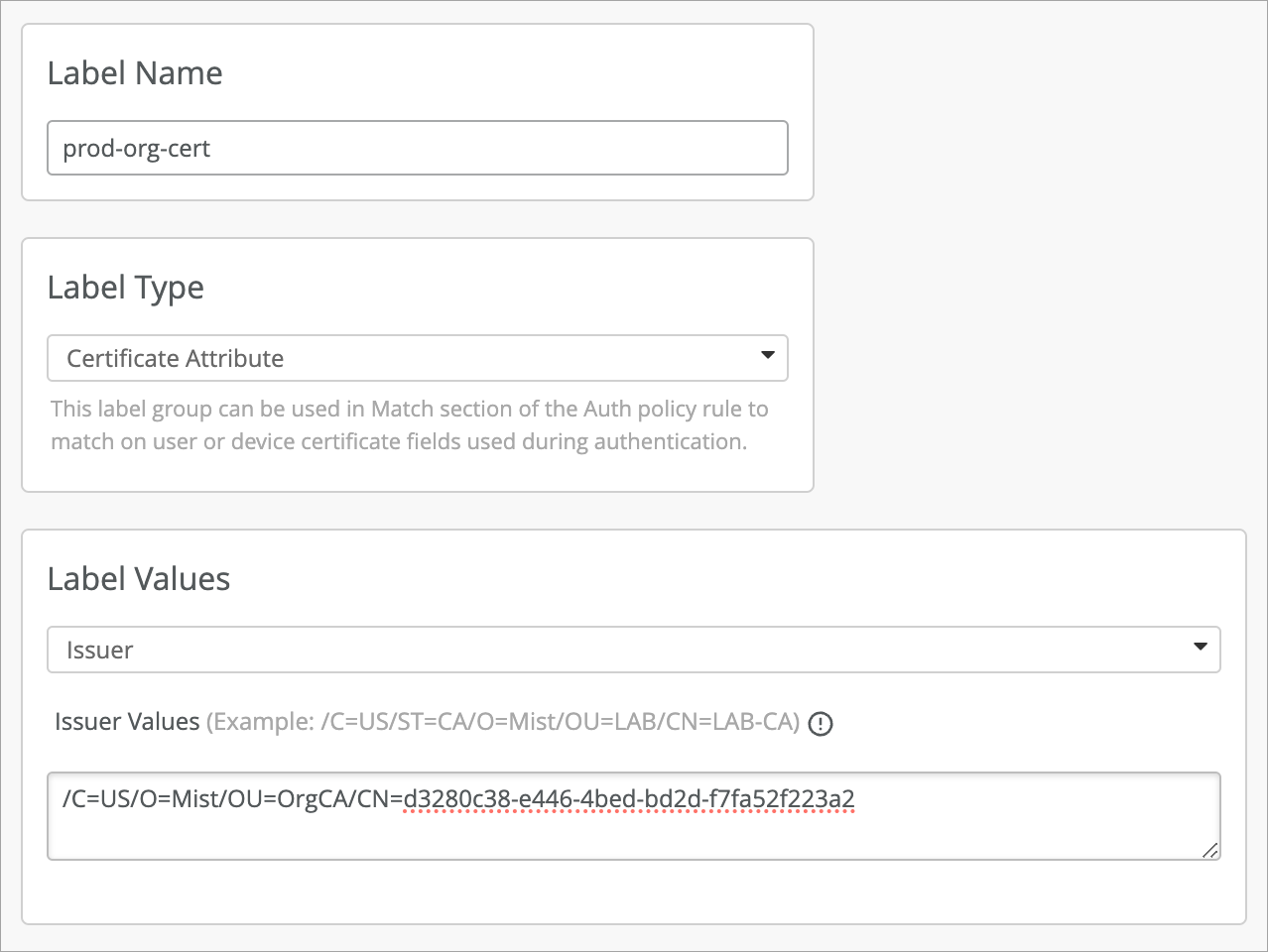Viewport: 1268px width, 952px height.
Task: Click the Label Type heading
Action: (x=126, y=288)
